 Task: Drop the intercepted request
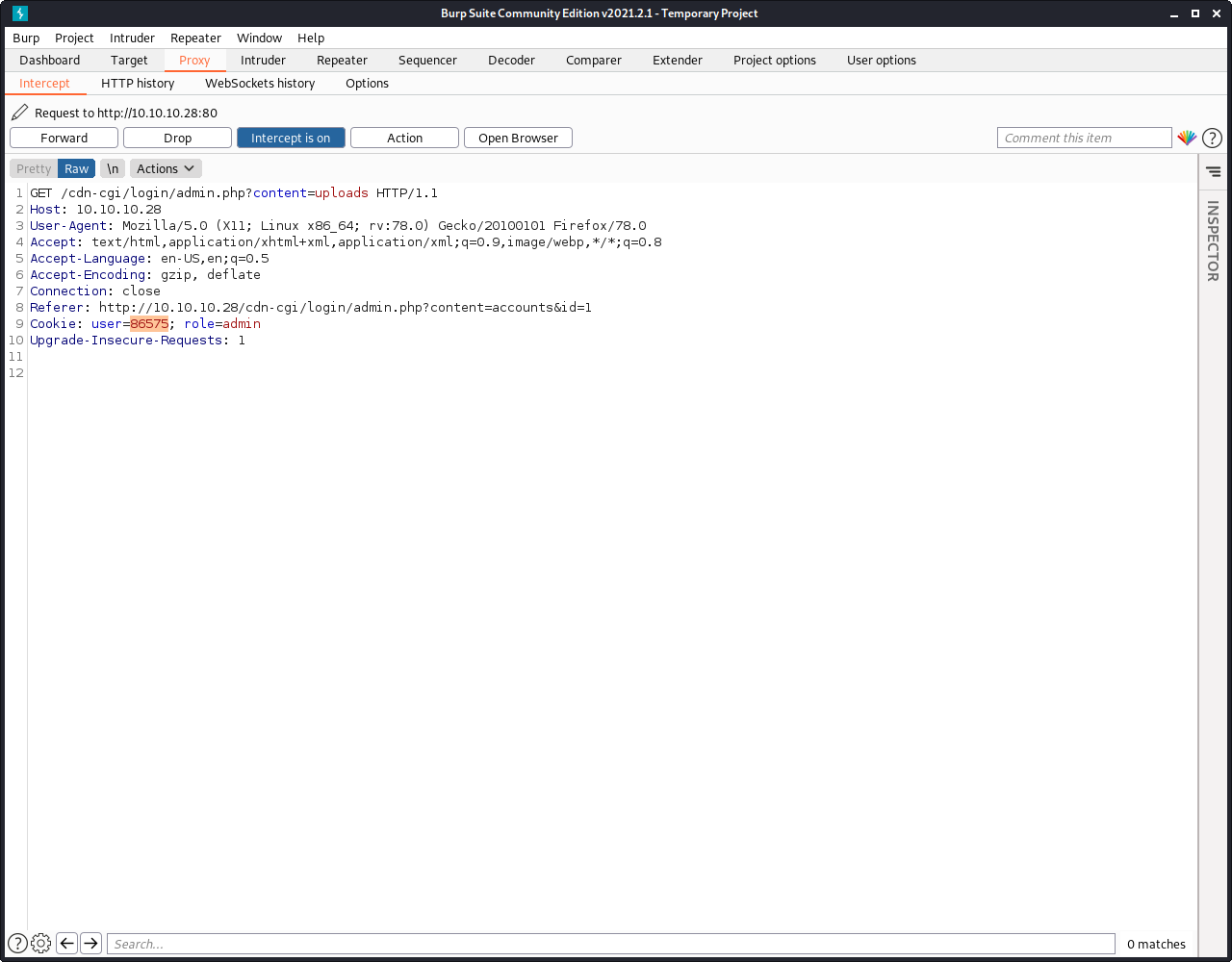177,138
